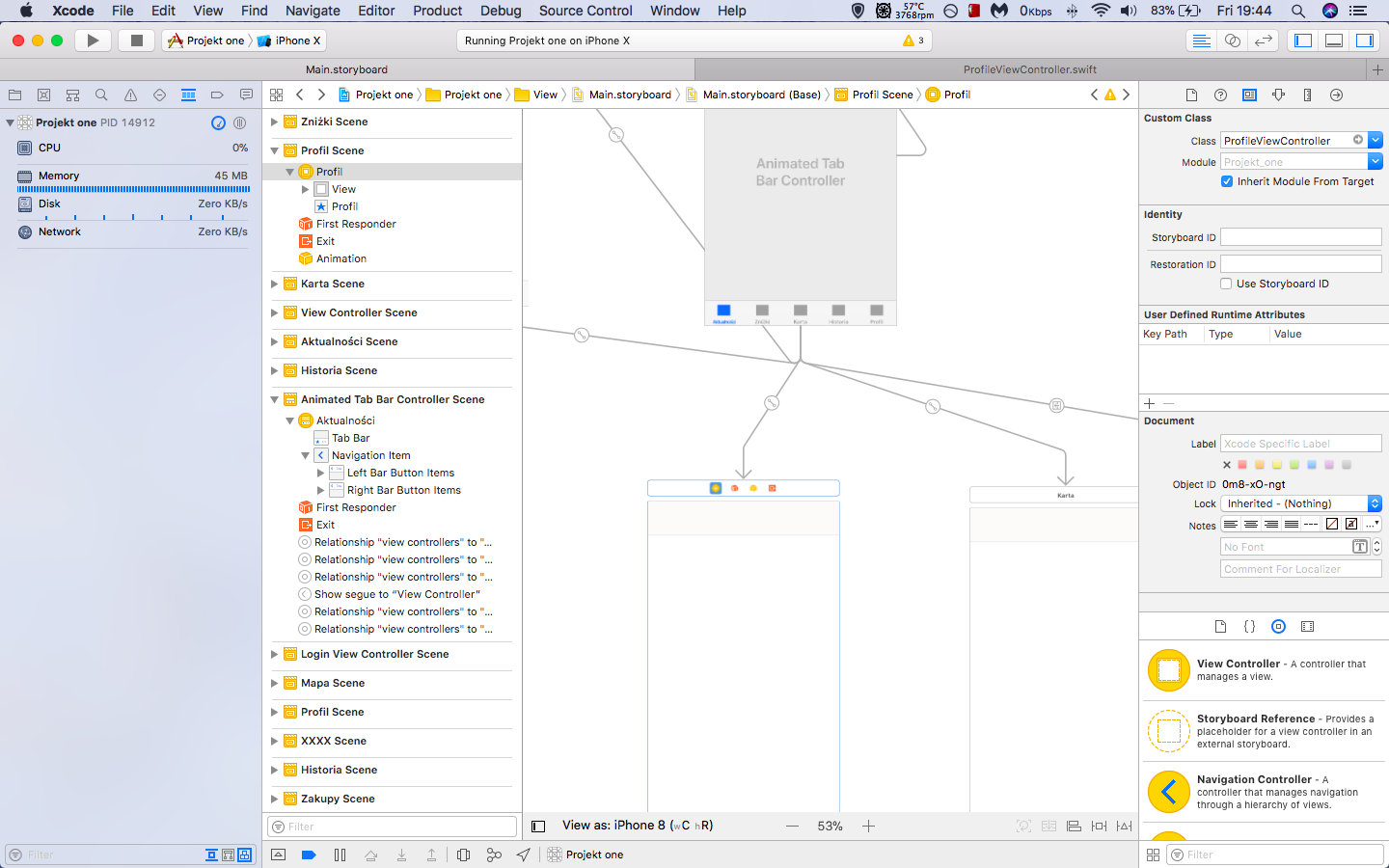The width and height of the screenshot is (1389, 868).
Task: Open the Breakpoint navigator
Action: tap(217, 95)
